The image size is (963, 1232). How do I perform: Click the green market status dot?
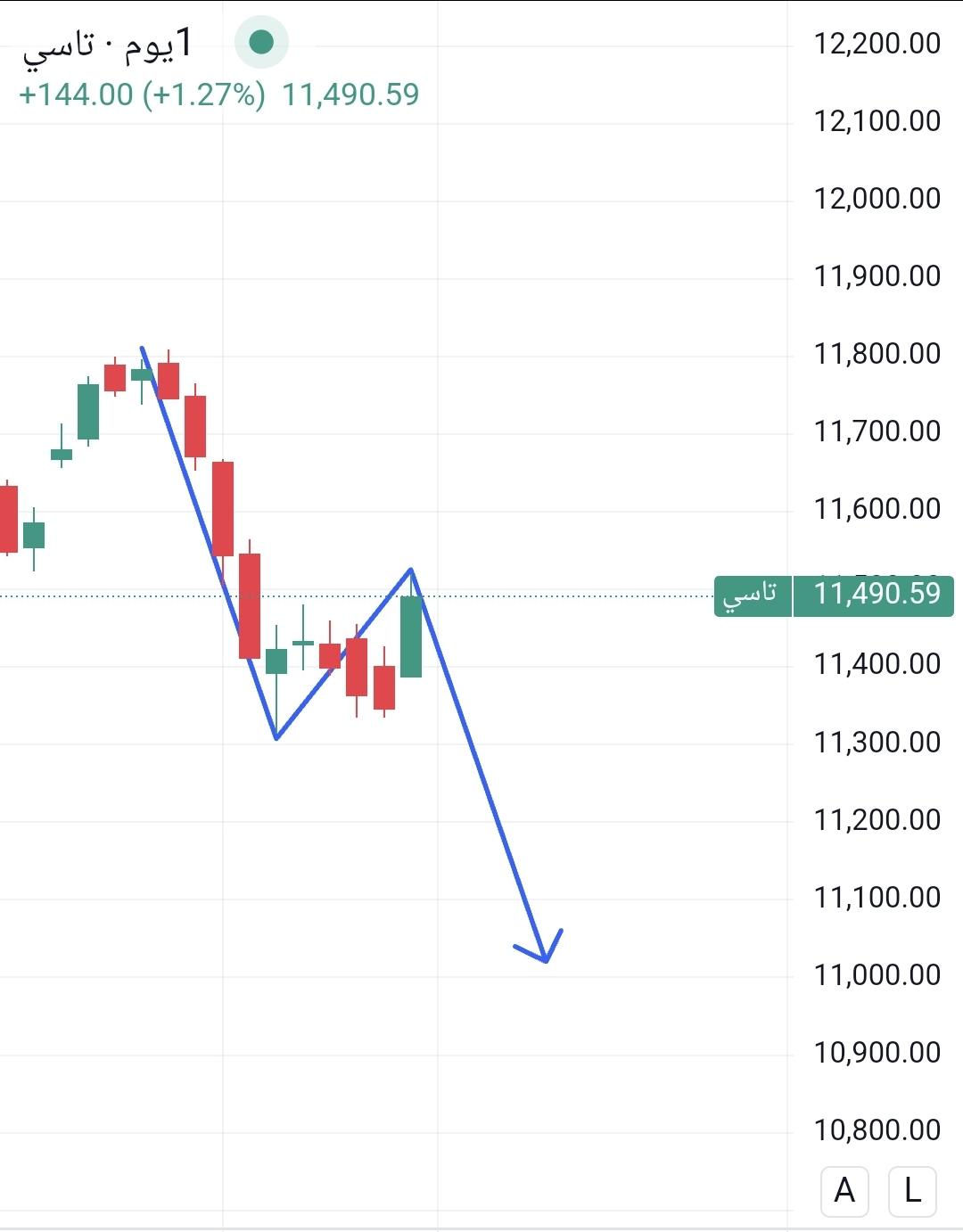pos(261,42)
